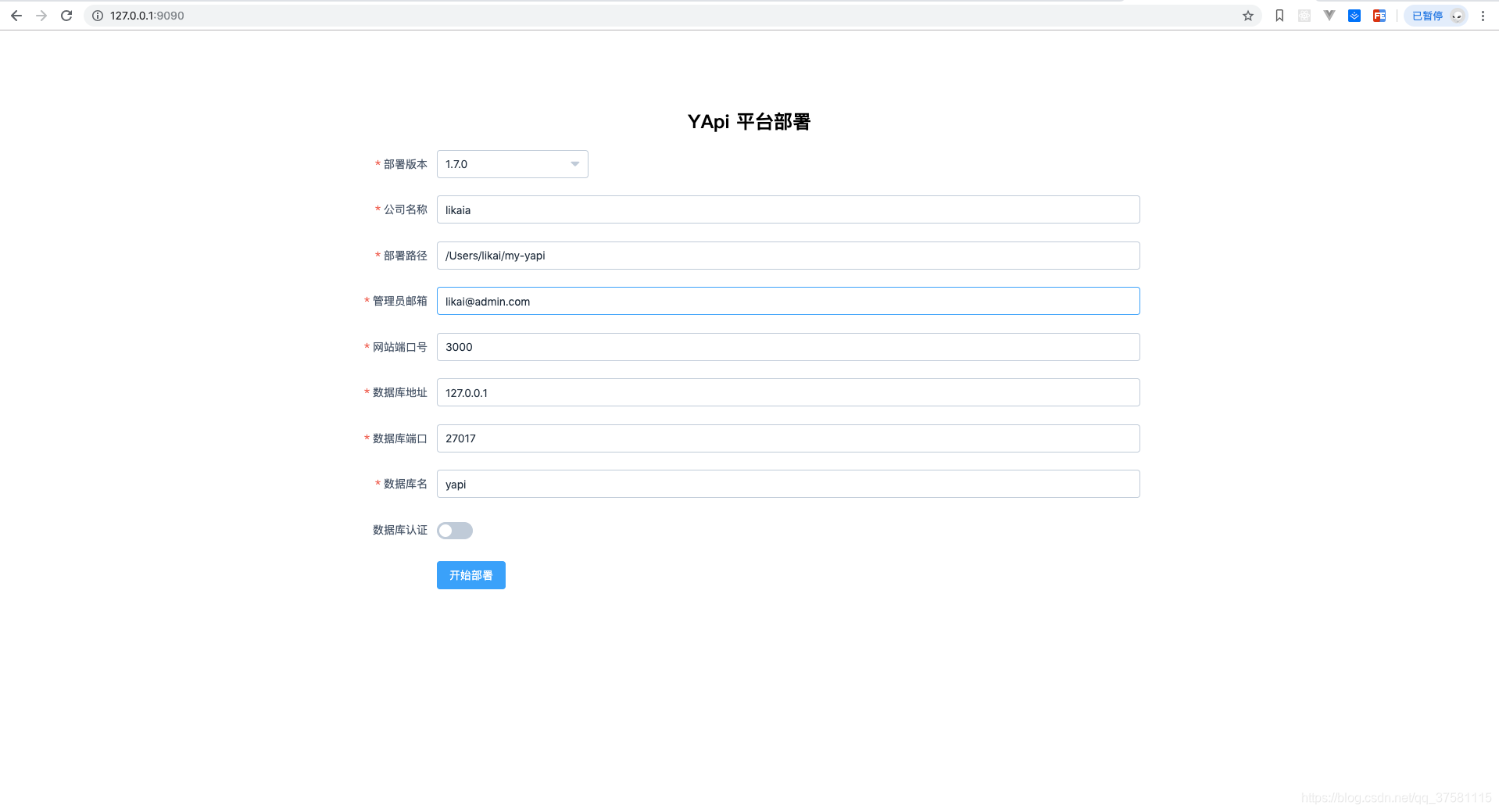Click the 部署版本 label

click(406, 164)
